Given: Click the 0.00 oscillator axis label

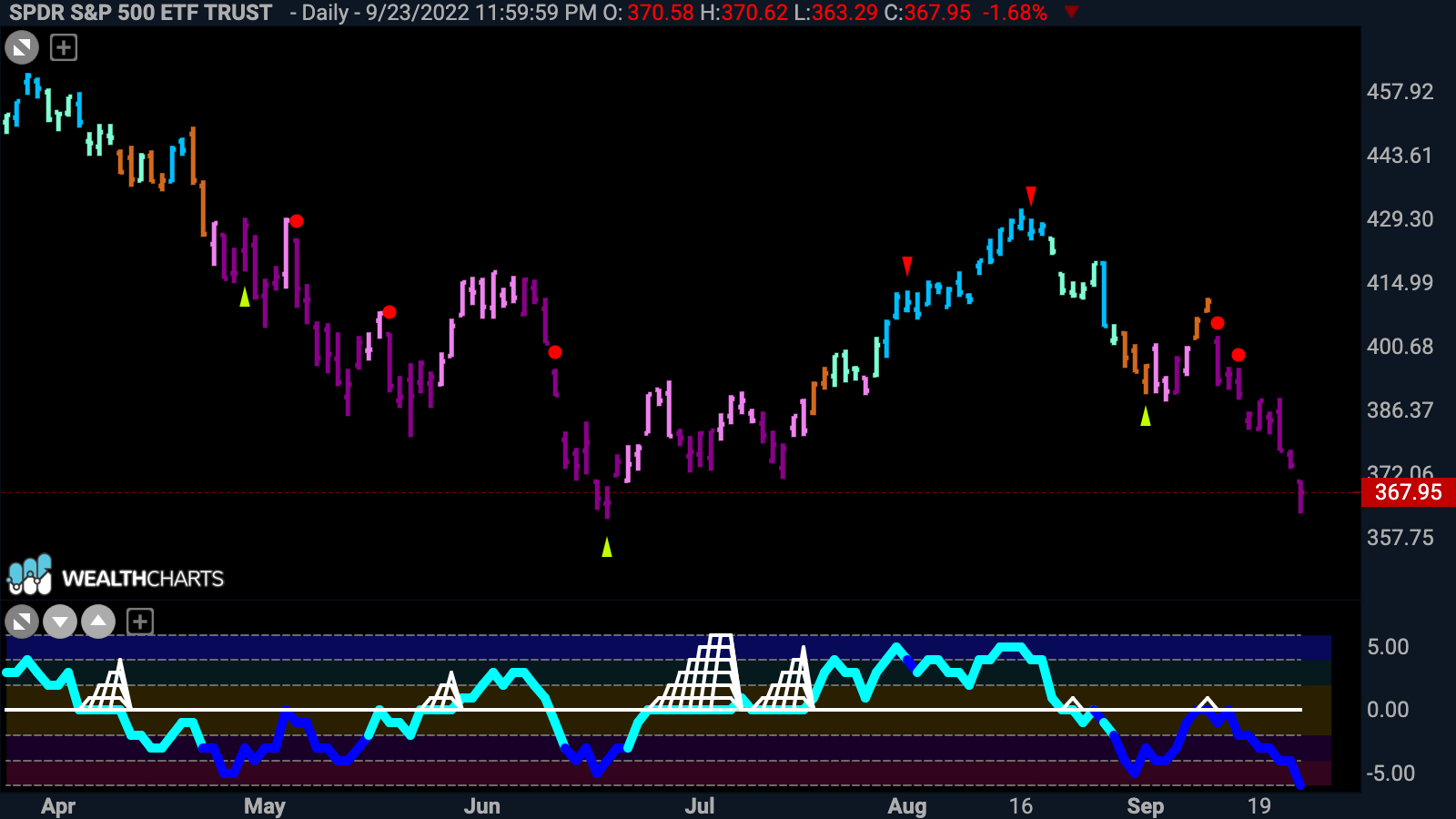Looking at the screenshot, I should (x=1388, y=710).
